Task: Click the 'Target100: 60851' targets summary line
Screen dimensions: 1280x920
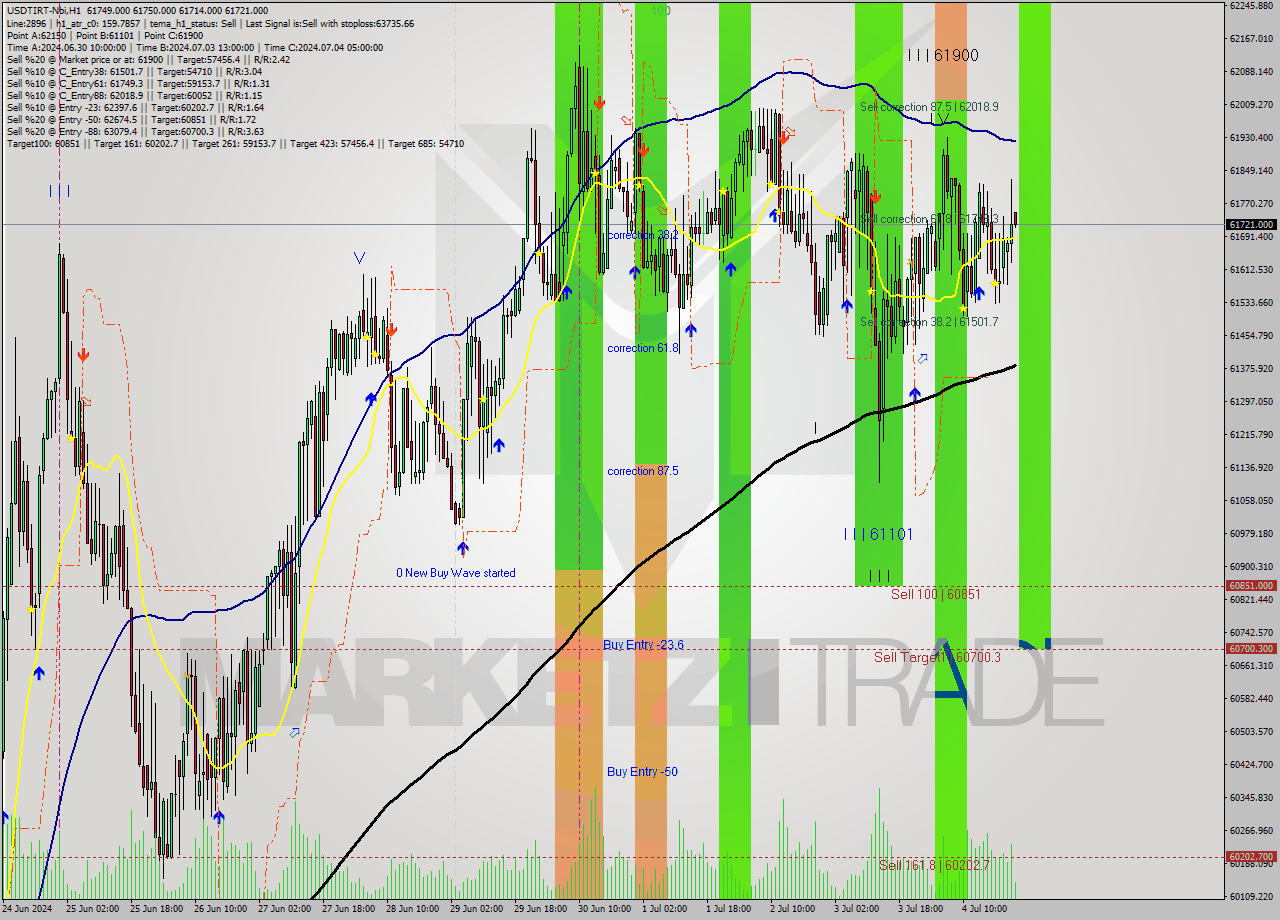Action: (x=235, y=143)
